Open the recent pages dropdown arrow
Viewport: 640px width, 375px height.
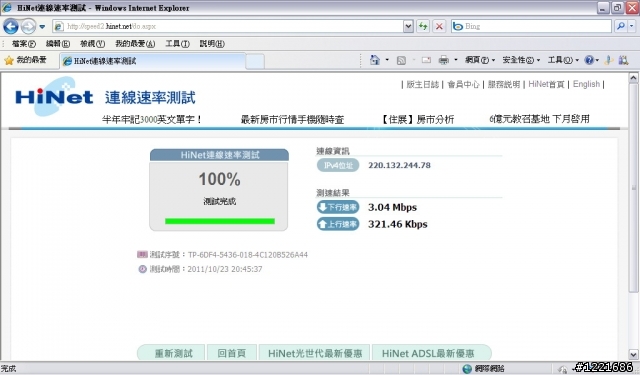42,27
